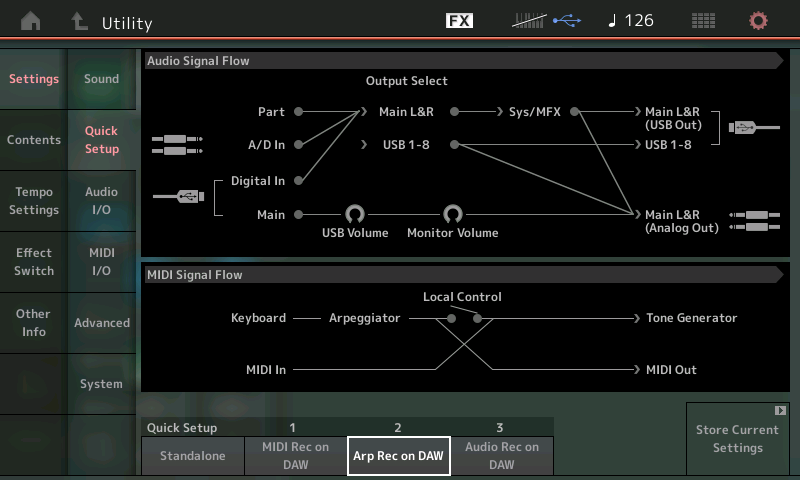Go to the Home screen icon
Image resolution: width=800 pixels, height=480 pixels.
(31, 21)
